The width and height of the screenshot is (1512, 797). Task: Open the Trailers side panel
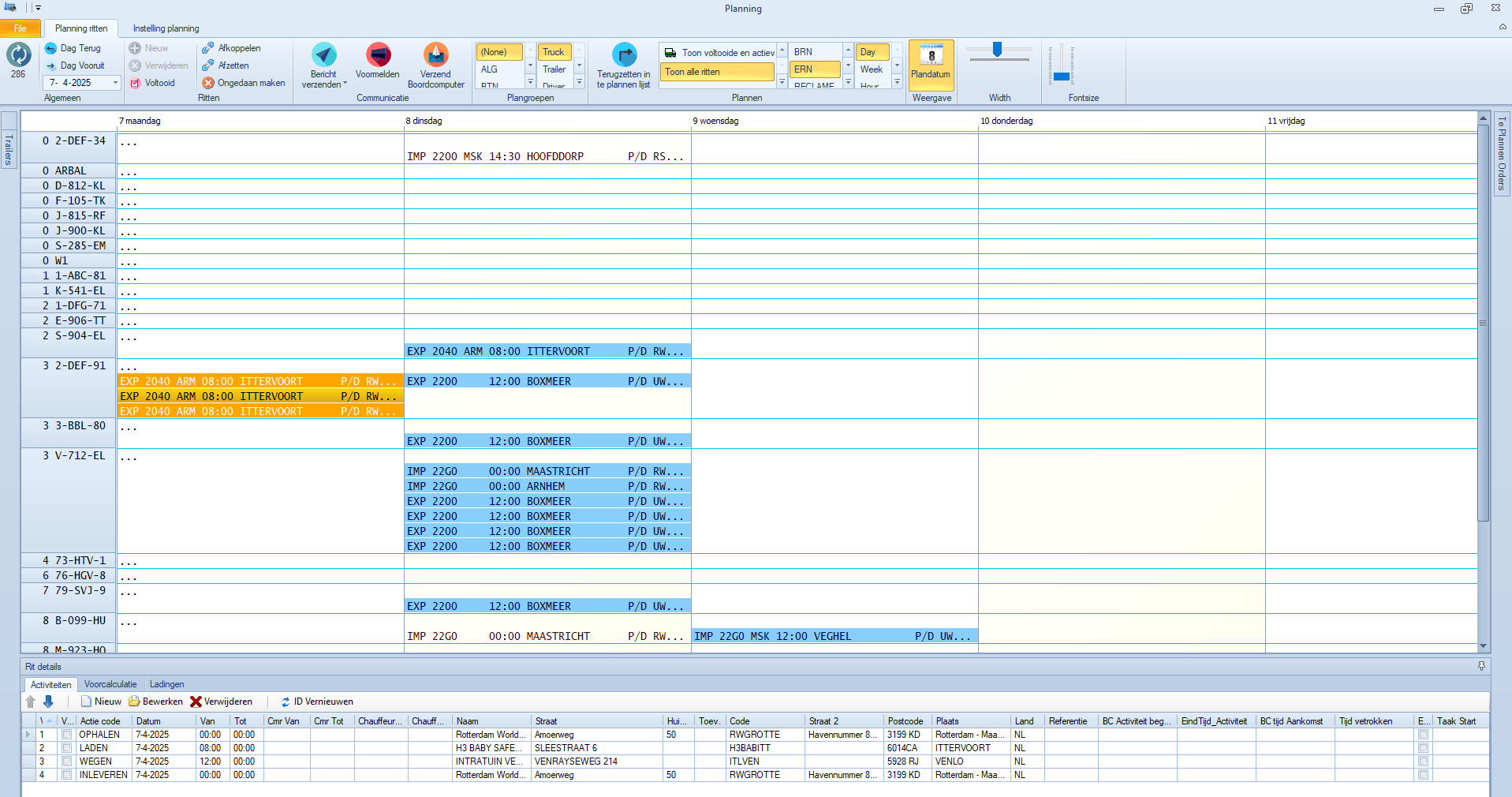(9, 150)
